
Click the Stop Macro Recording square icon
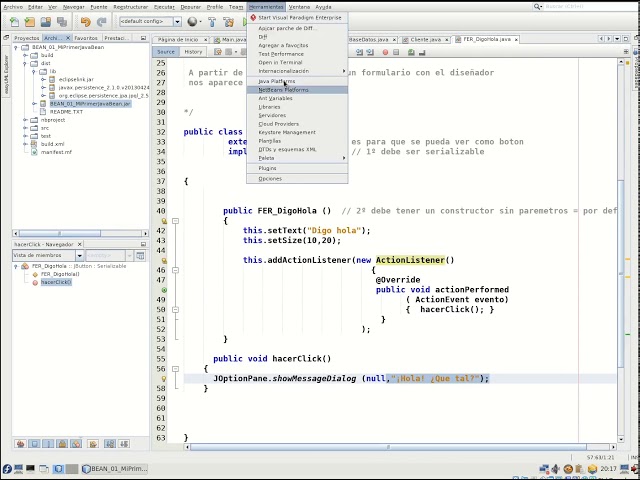396,52
